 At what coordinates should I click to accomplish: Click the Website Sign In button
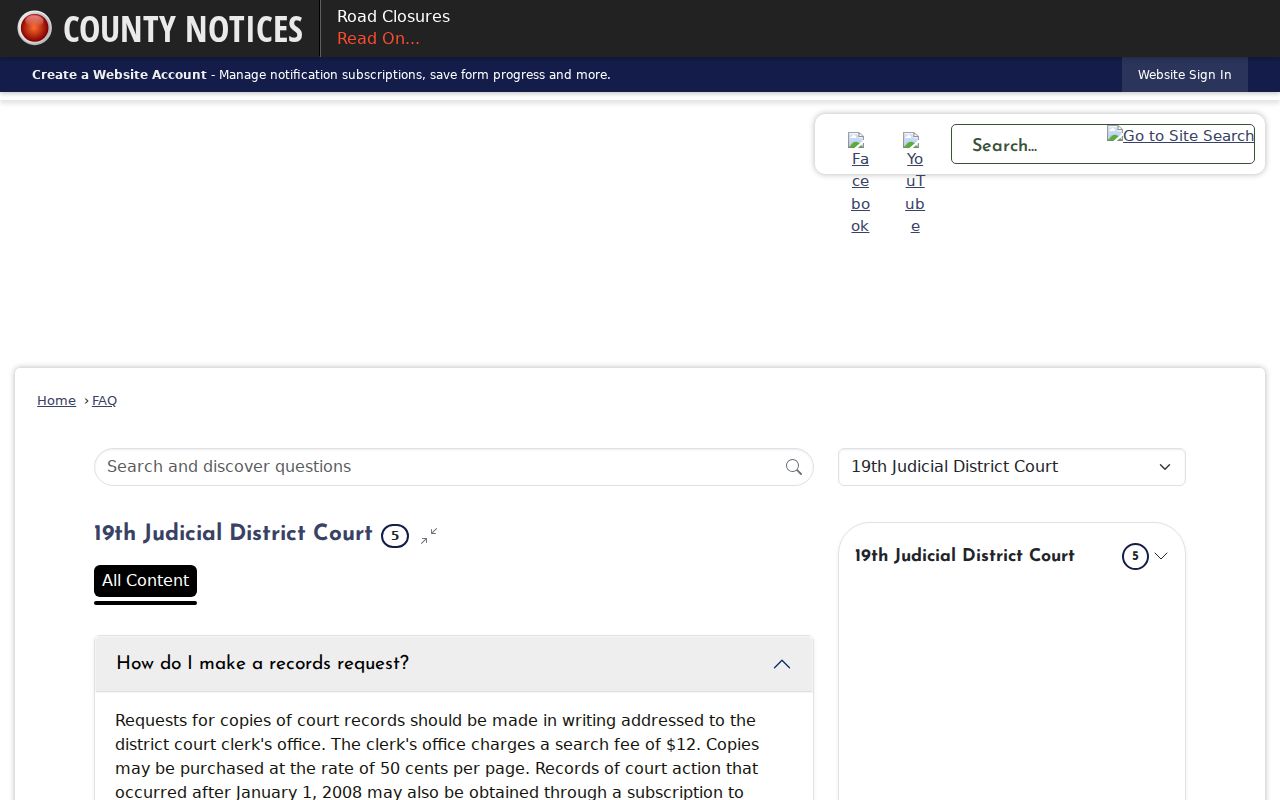(1184, 75)
